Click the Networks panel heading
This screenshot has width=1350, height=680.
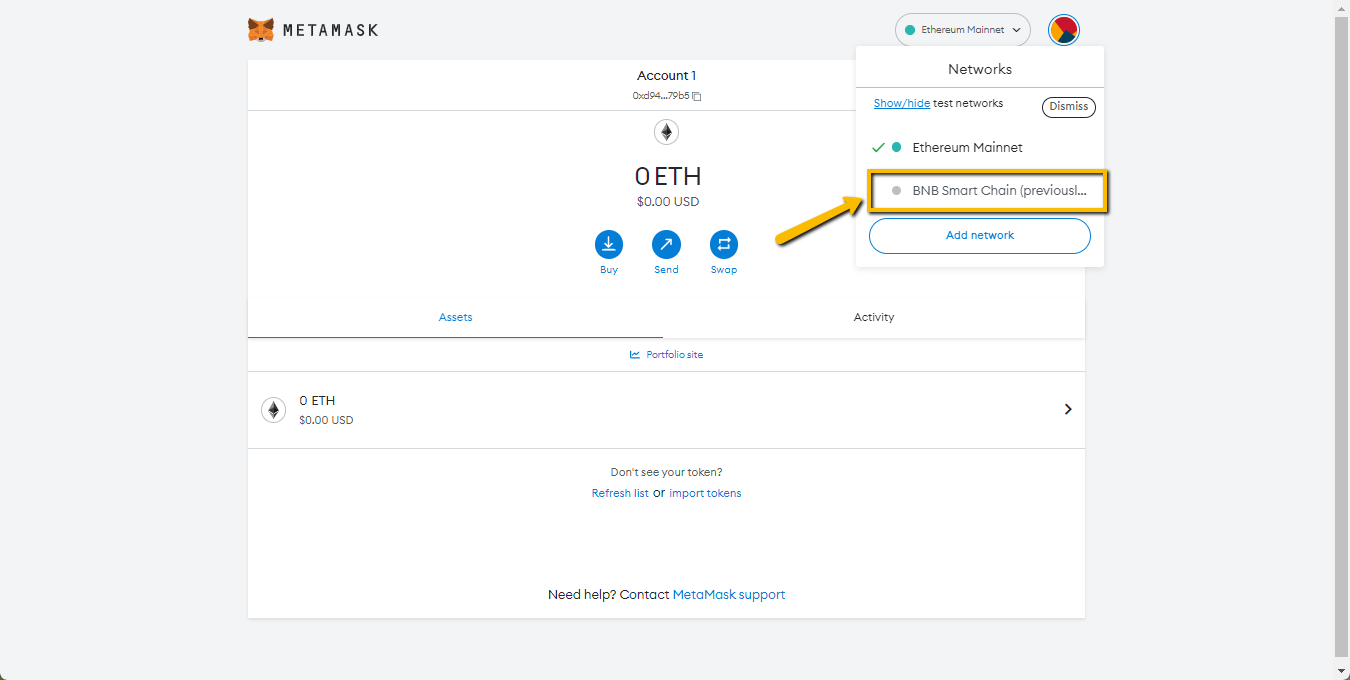[980, 69]
